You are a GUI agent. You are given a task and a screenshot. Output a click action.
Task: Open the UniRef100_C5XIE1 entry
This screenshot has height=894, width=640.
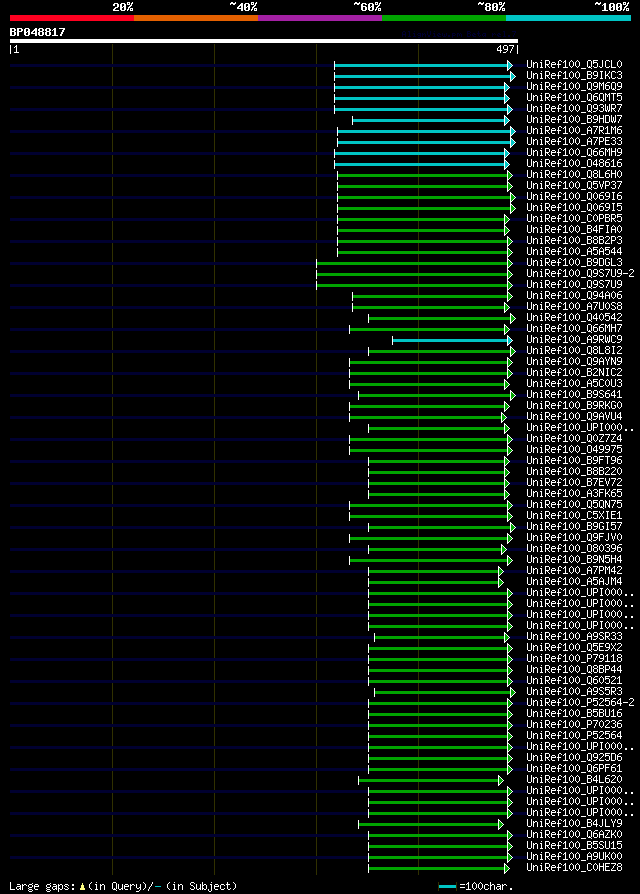click(574, 515)
